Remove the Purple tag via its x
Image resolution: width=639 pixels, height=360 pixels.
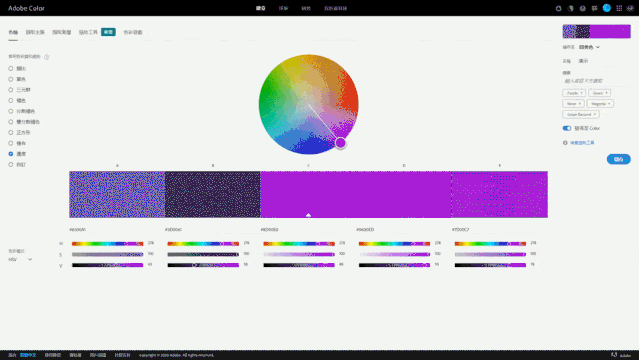[x=581, y=93]
